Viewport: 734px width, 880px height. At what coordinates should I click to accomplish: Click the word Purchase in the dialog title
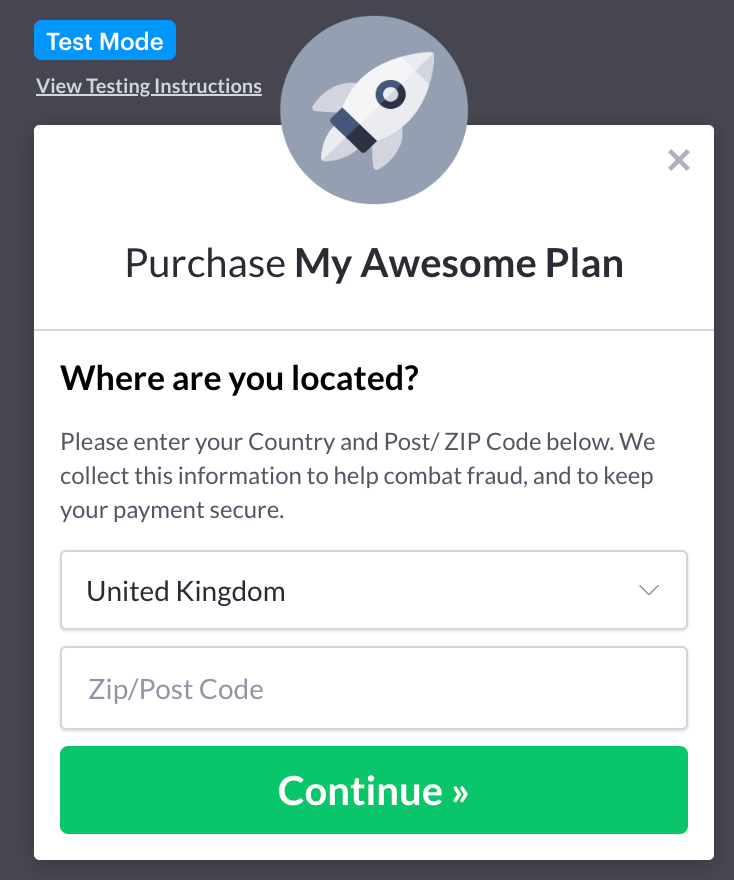click(205, 263)
